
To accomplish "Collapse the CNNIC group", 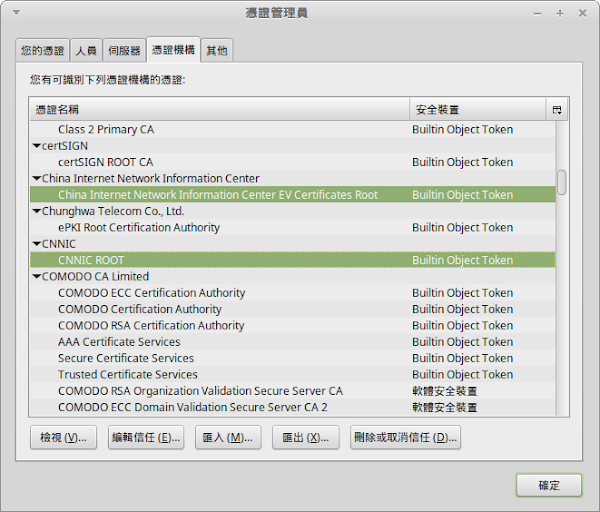I will [x=37, y=244].
